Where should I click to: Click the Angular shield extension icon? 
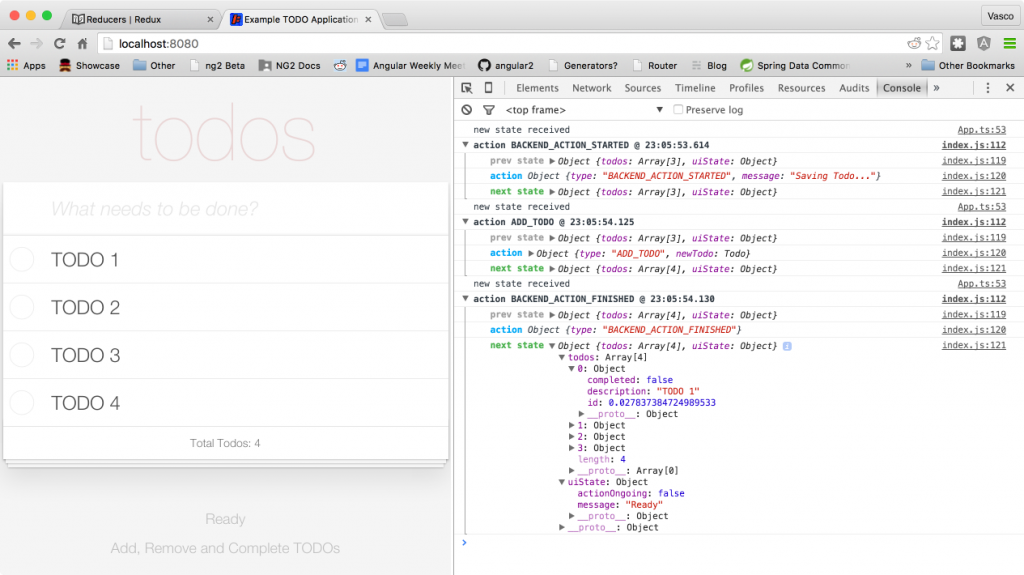[984, 44]
